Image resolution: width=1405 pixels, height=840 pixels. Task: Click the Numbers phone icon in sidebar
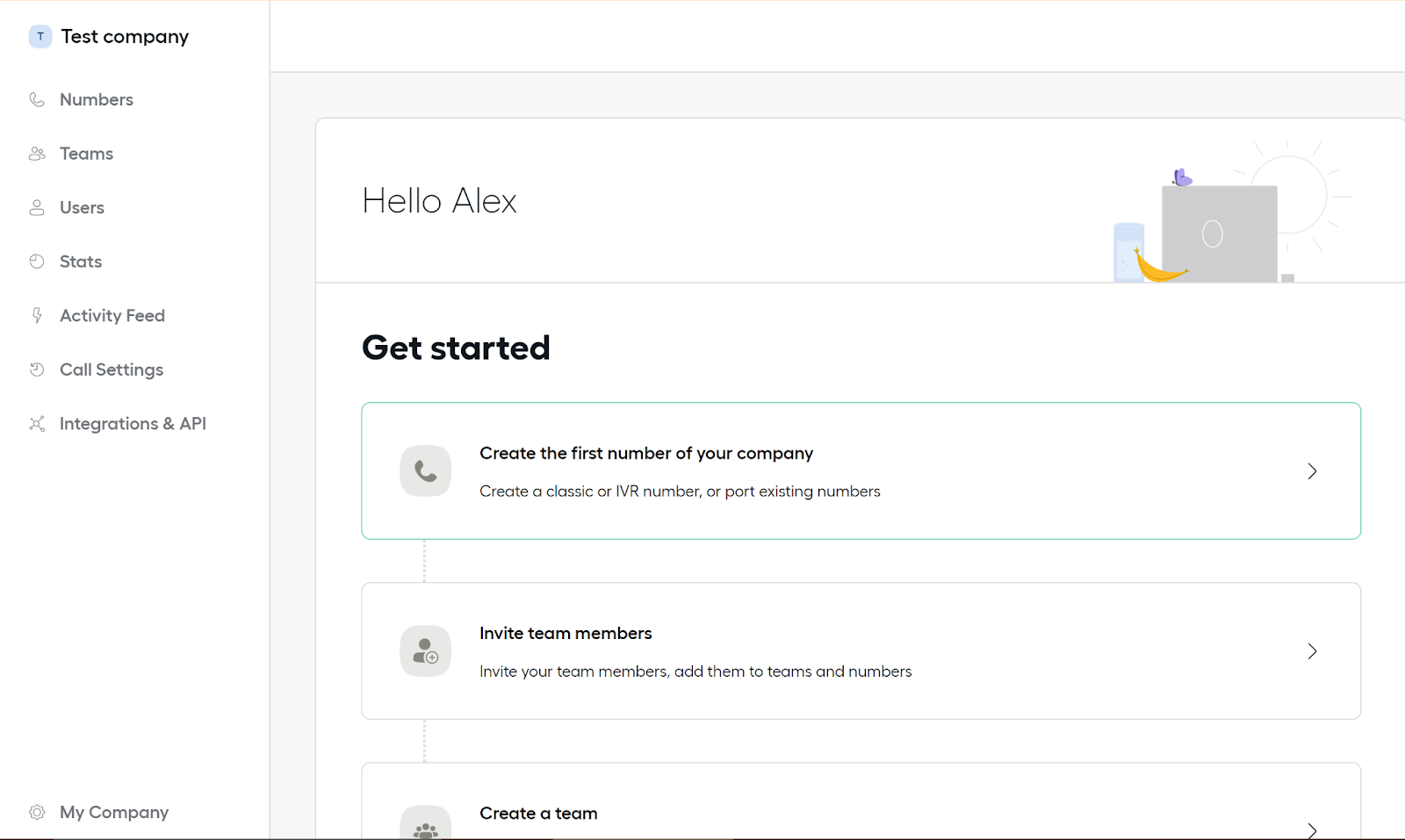pos(37,100)
